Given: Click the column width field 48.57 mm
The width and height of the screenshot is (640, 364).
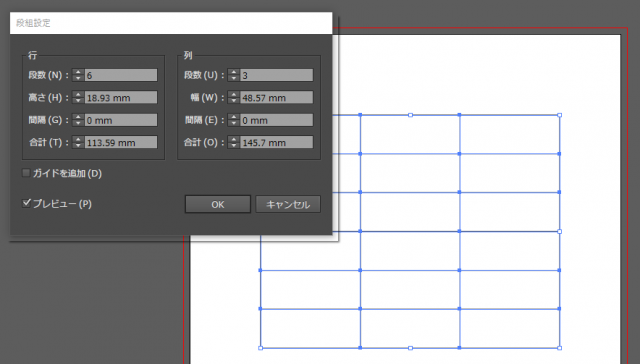Looking at the screenshot, I should [x=277, y=98].
